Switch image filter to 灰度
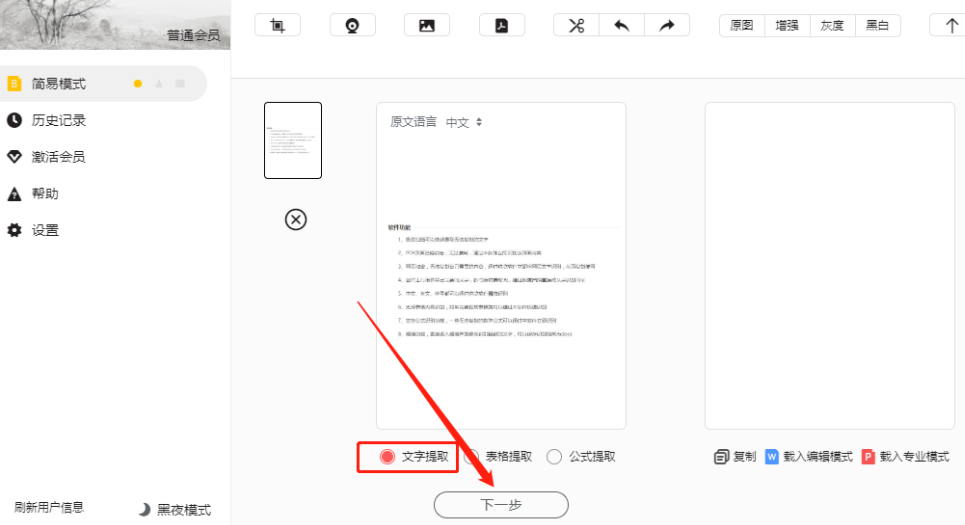The height and width of the screenshot is (525, 965). (832, 25)
